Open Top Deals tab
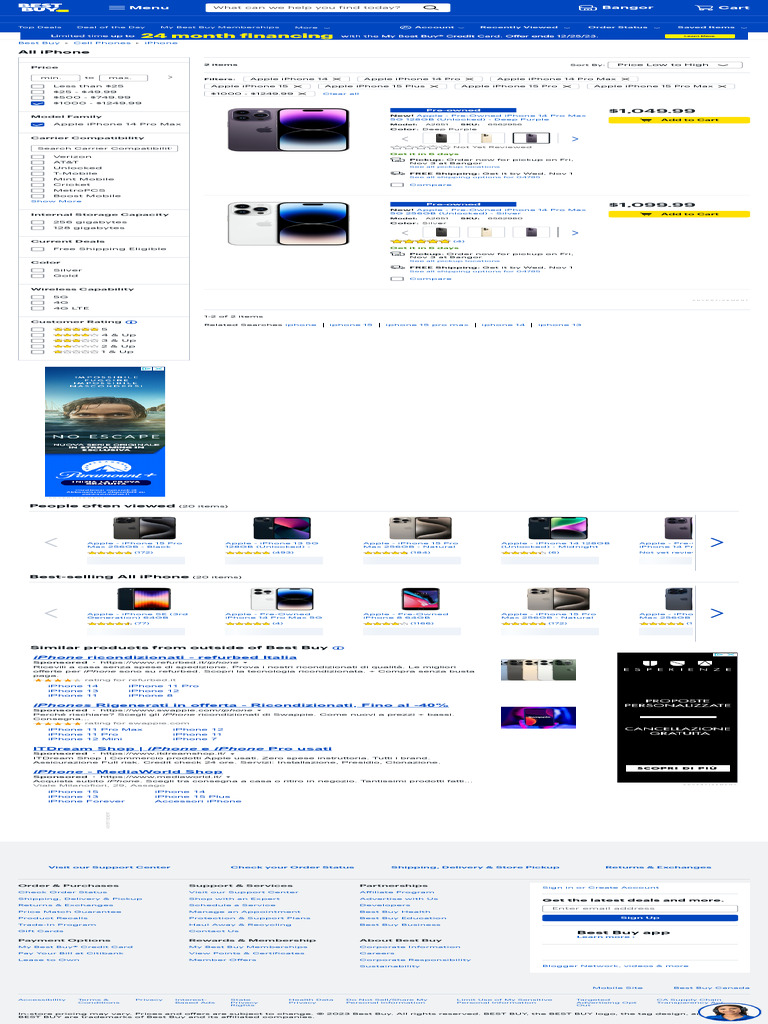Viewport: 768px width, 1024px height. pos(40,27)
